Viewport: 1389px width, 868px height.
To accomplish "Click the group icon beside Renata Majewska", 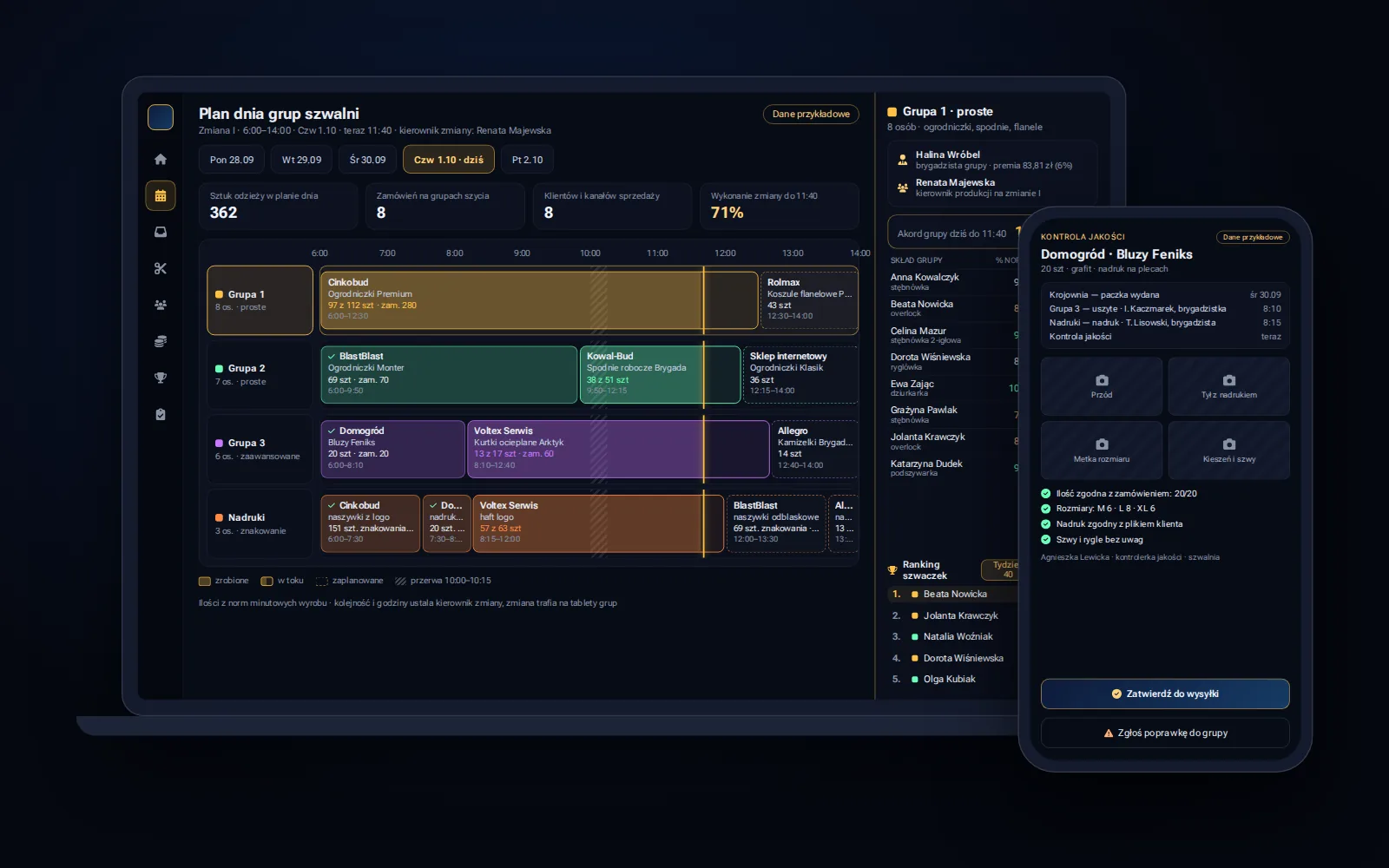I will (903, 187).
